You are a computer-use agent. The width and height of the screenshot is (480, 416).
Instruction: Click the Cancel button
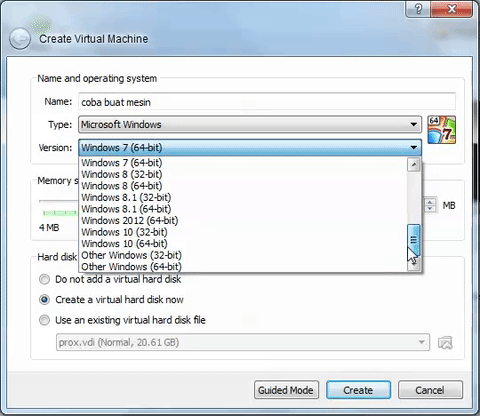pyautogui.click(x=430, y=390)
